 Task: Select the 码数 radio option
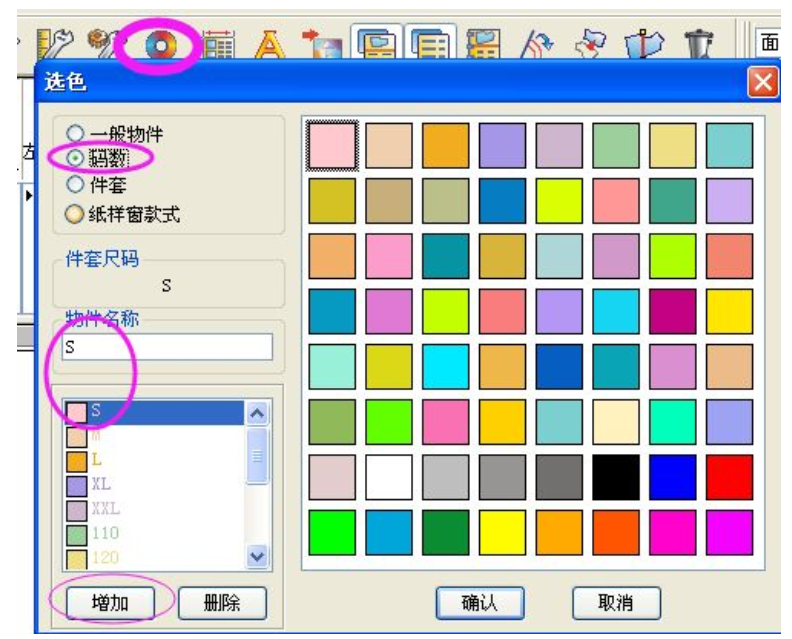click(75, 158)
